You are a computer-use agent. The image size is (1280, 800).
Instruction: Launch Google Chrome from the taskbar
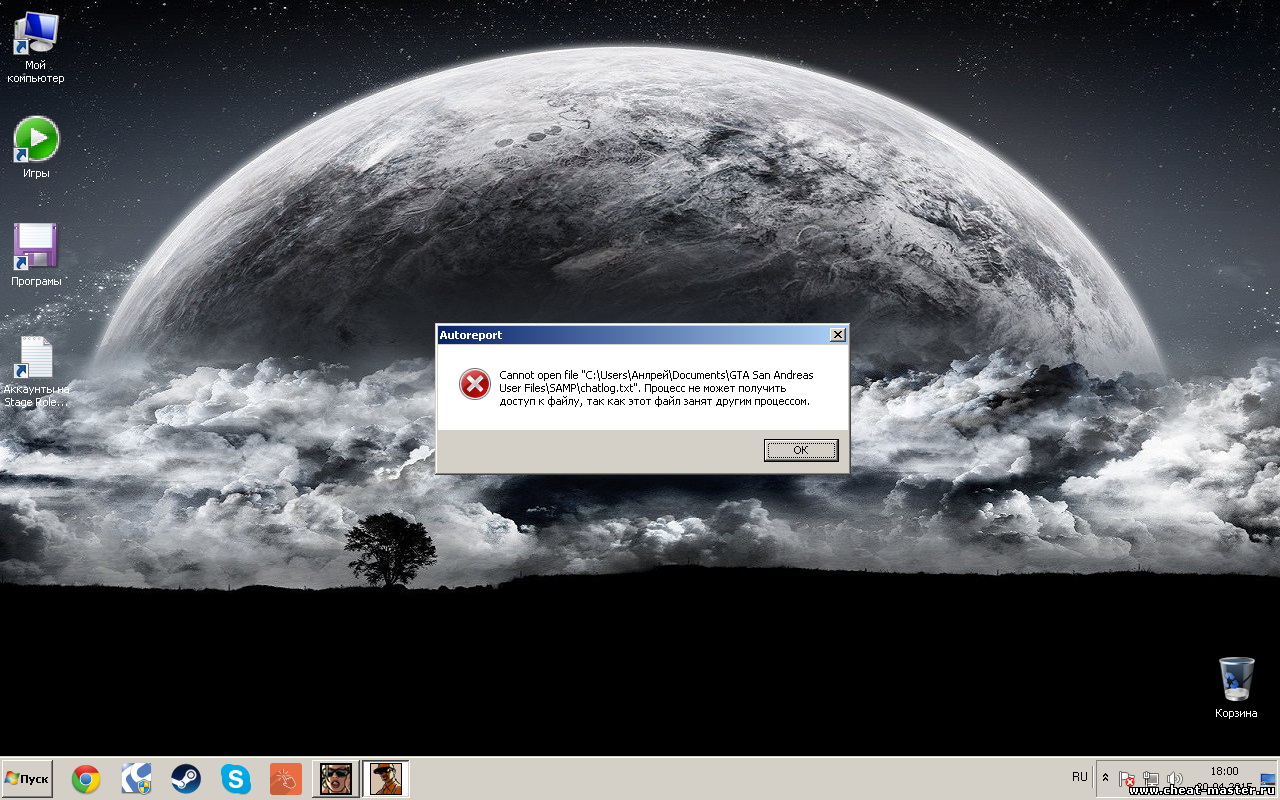pyautogui.click(x=86, y=779)
